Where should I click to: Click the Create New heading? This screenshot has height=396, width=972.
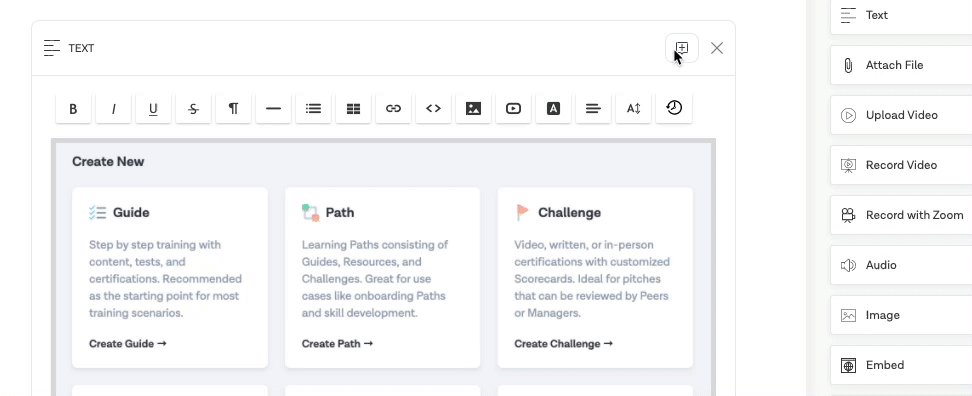108,162
